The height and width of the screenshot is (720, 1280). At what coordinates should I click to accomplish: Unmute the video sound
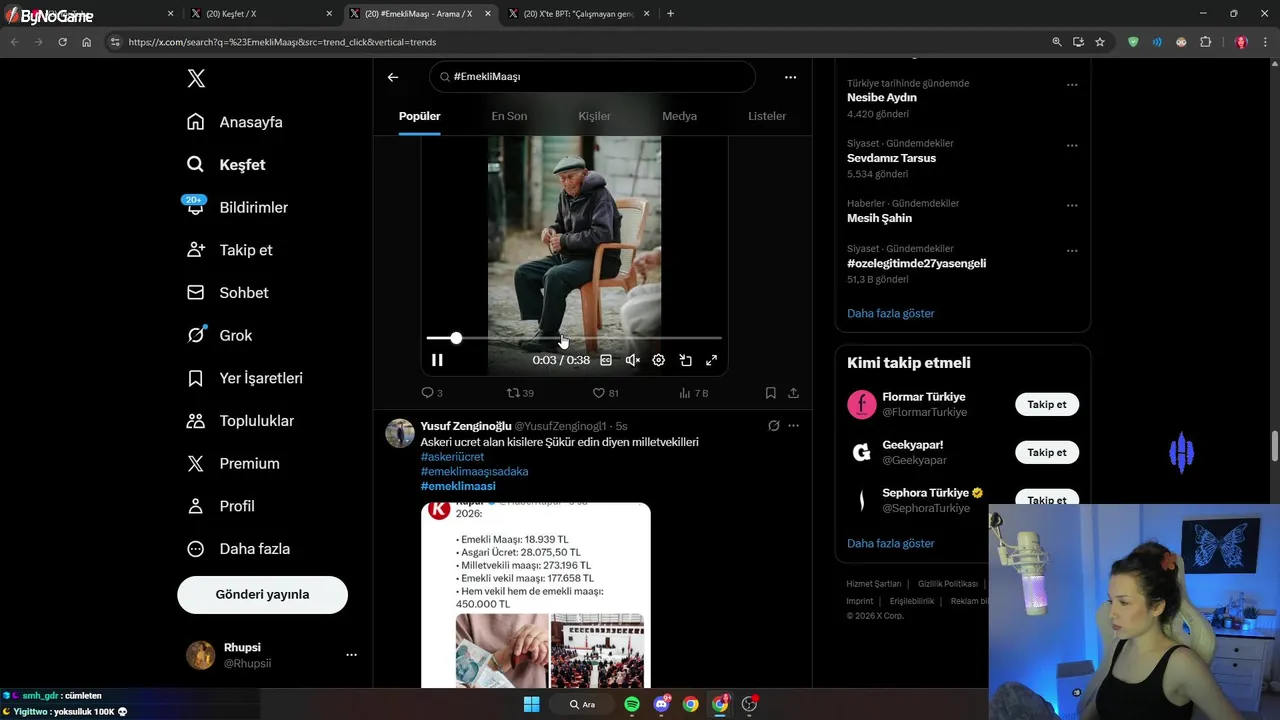pyautogui.click(x=632, y=360)
